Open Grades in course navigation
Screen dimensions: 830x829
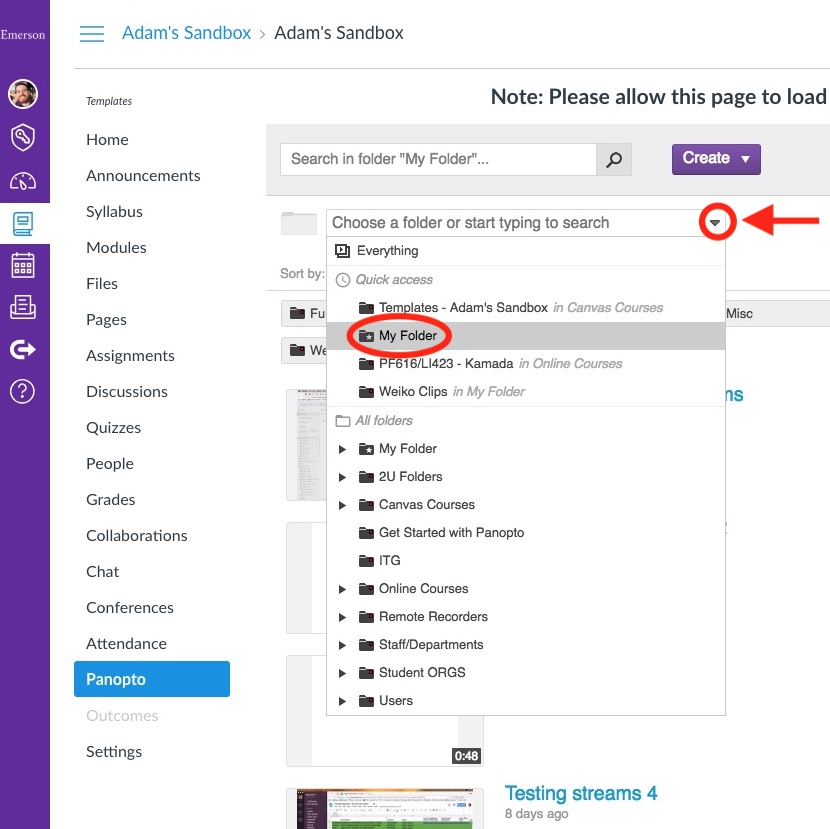(x=111, y=500)
